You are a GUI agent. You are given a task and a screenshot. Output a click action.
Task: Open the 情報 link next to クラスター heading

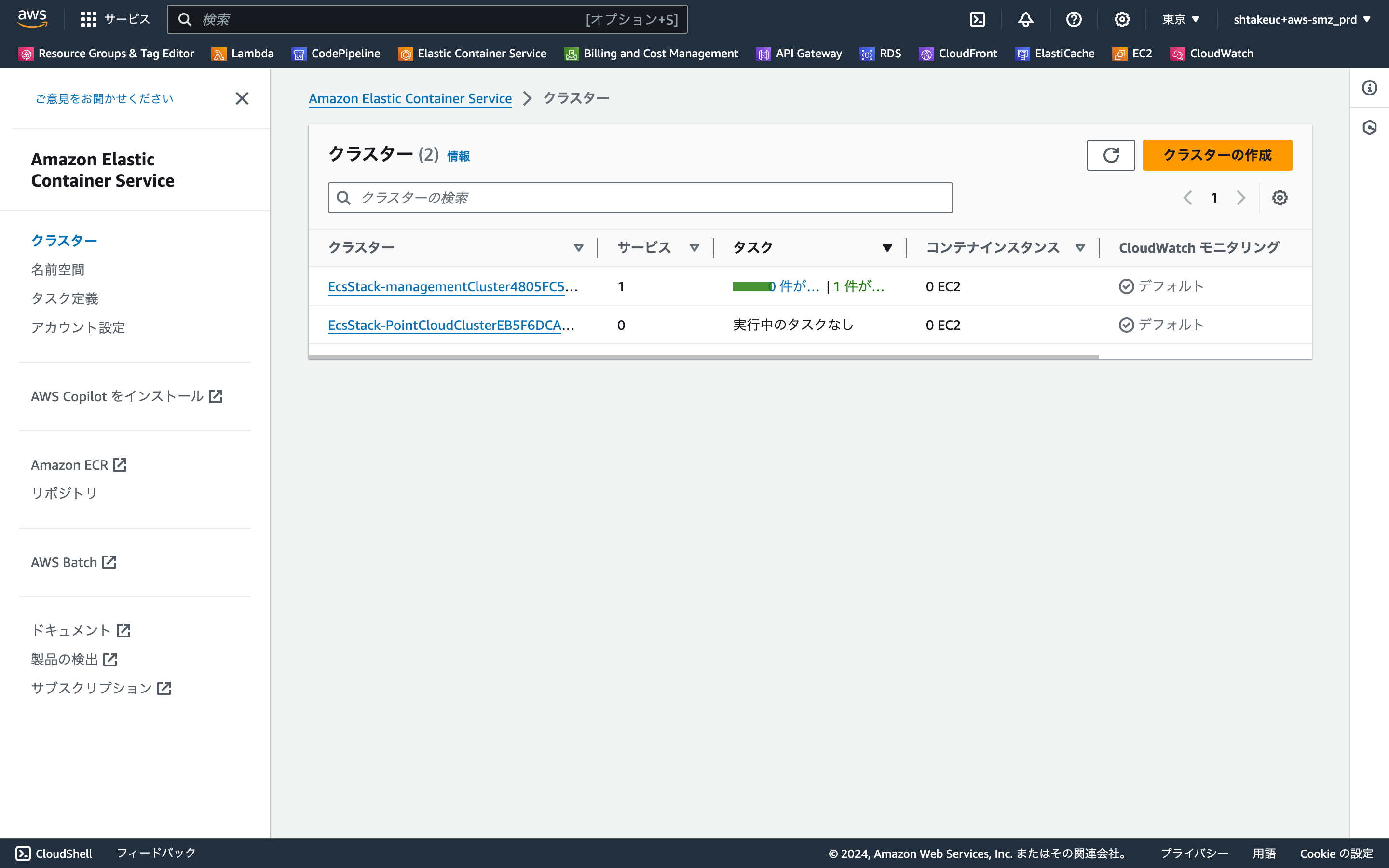[x=458, y=156]
